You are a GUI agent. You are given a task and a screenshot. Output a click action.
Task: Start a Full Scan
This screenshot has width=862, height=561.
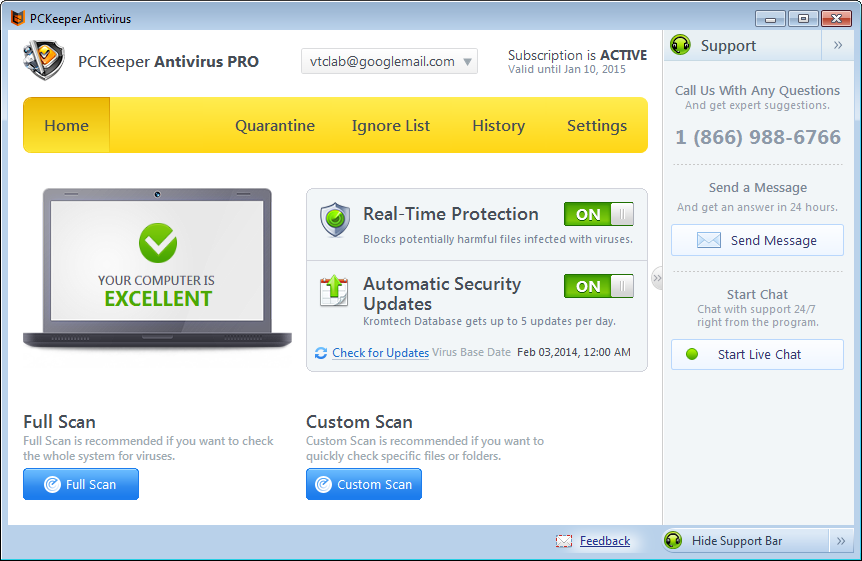point(81,484)
